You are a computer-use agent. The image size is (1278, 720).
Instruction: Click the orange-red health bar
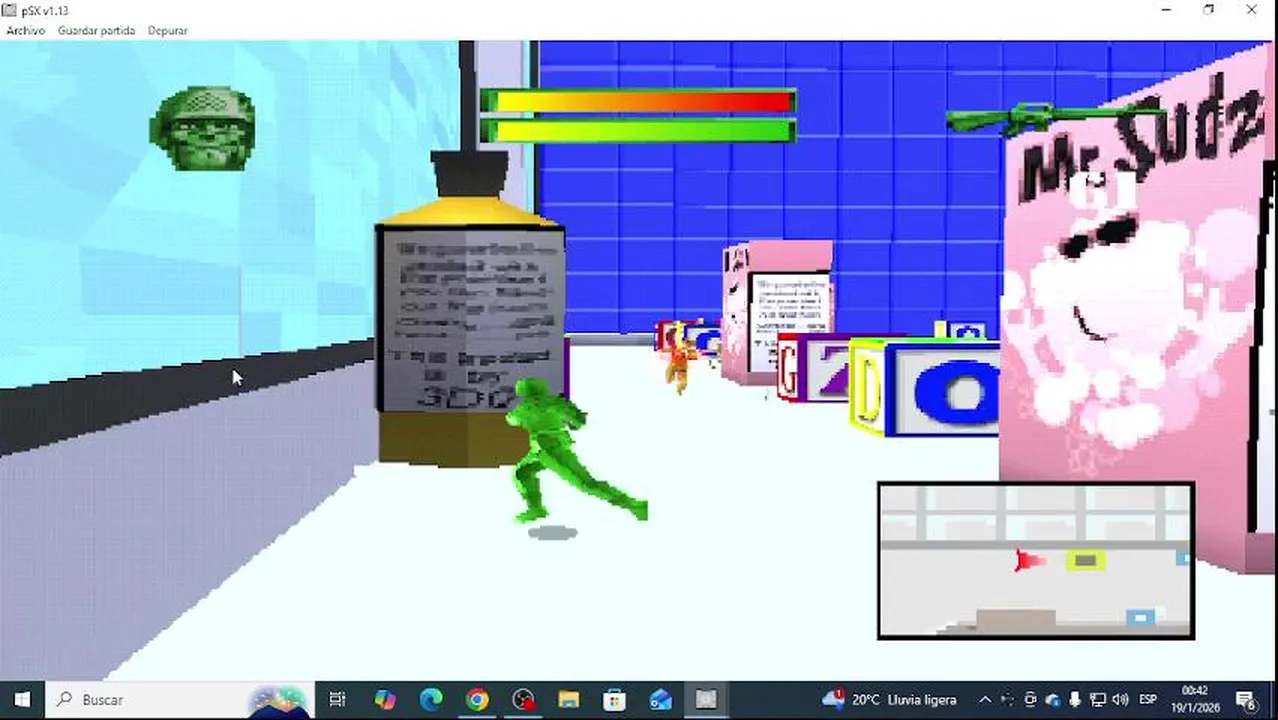638,101
